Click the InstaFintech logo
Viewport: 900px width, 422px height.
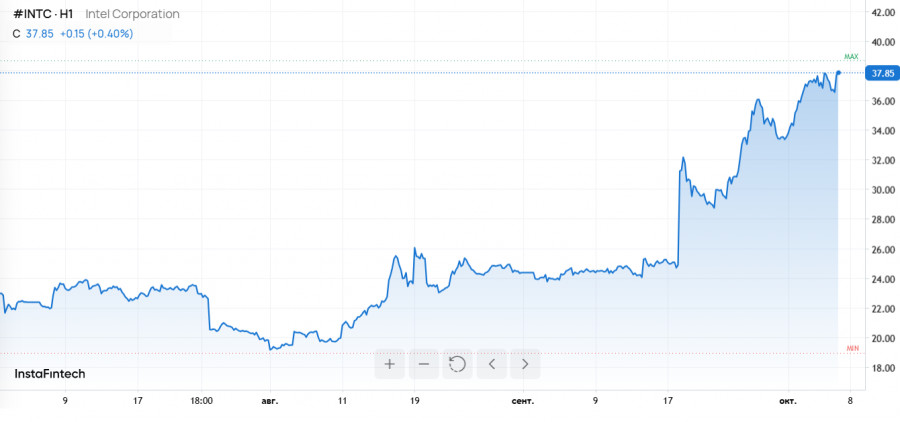click(x=50, y=374)
